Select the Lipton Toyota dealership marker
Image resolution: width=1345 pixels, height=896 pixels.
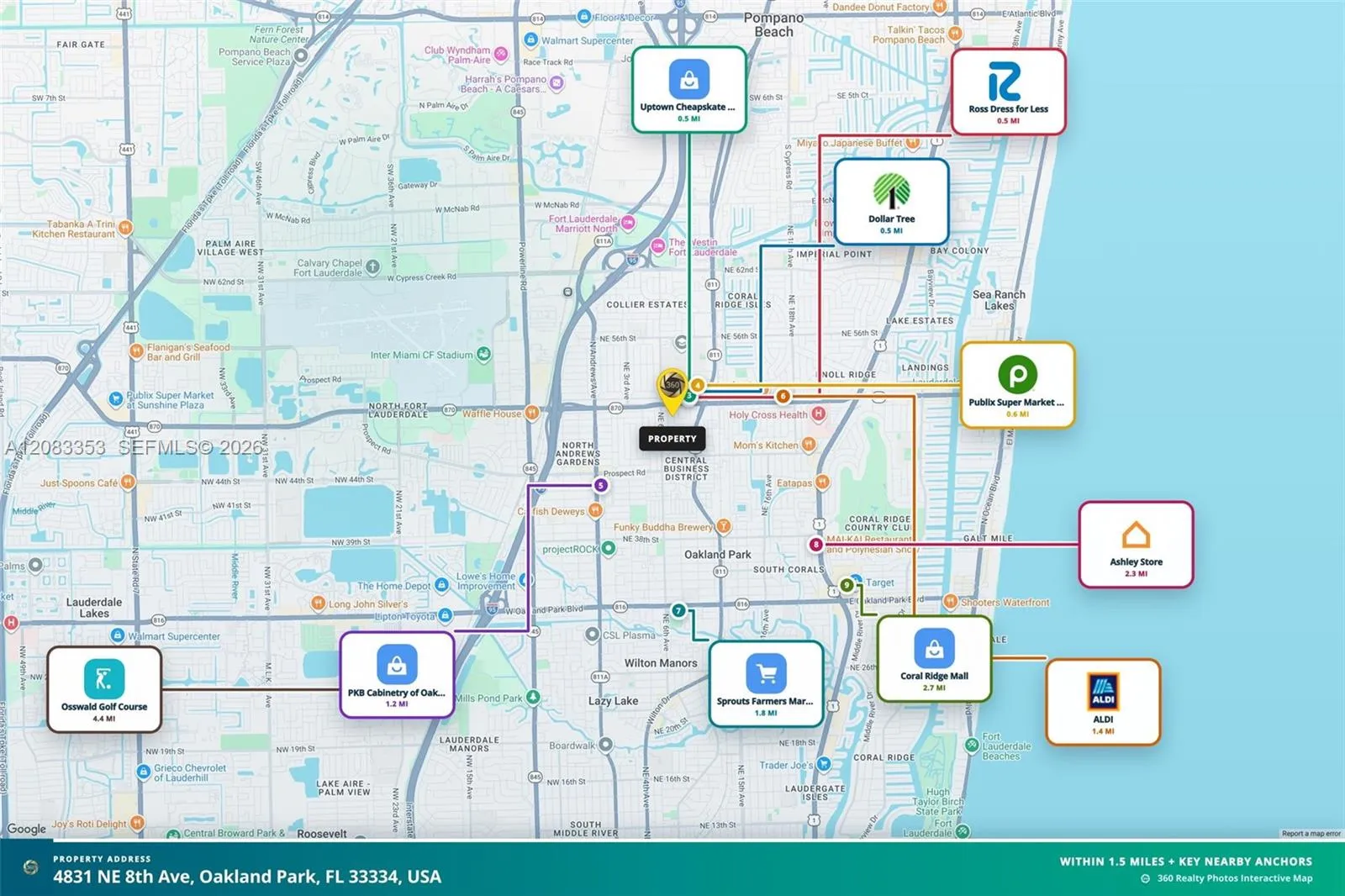point(446,615)
